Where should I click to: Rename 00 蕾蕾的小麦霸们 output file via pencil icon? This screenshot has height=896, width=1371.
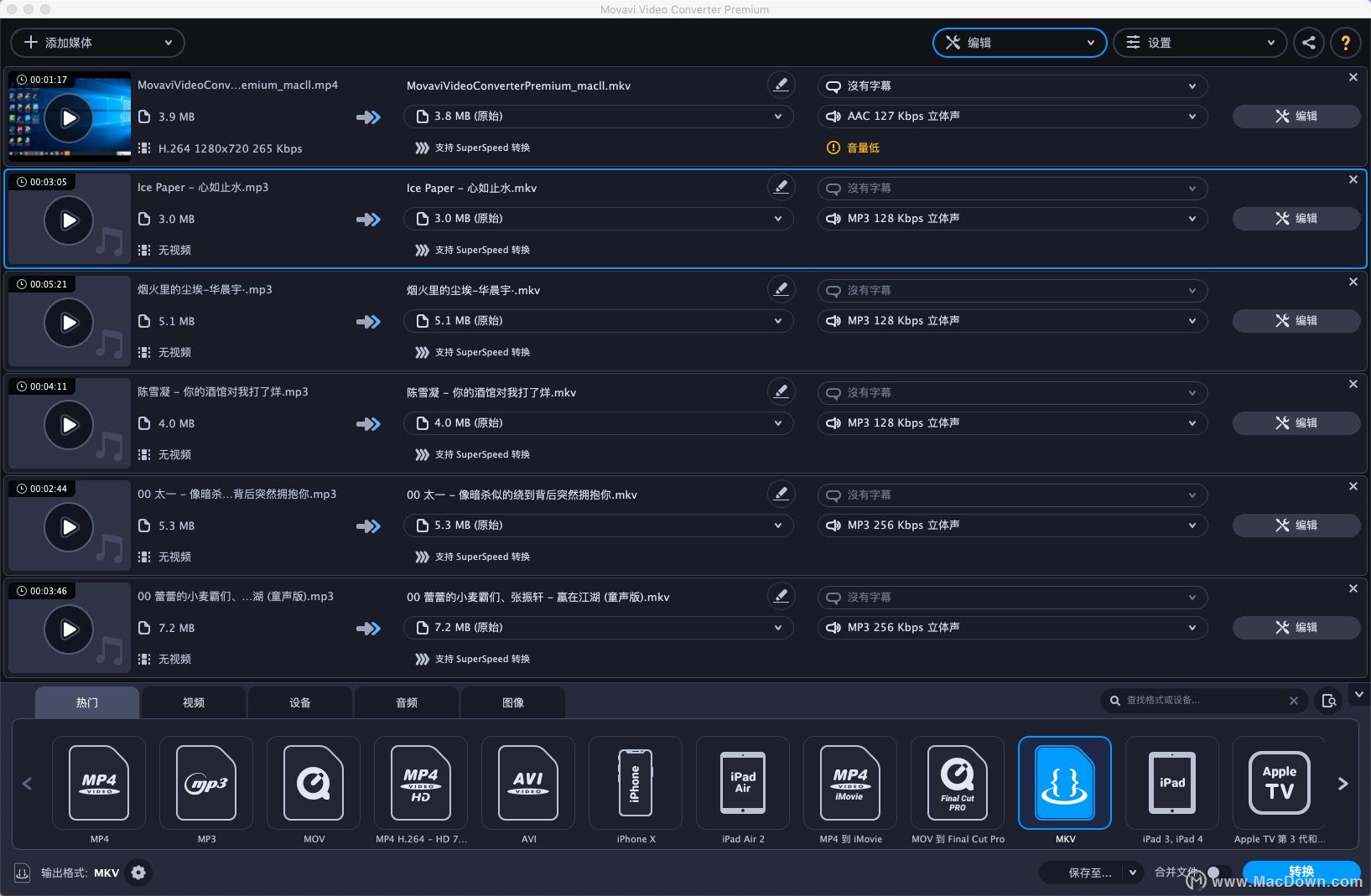click(x=781, y=596)
